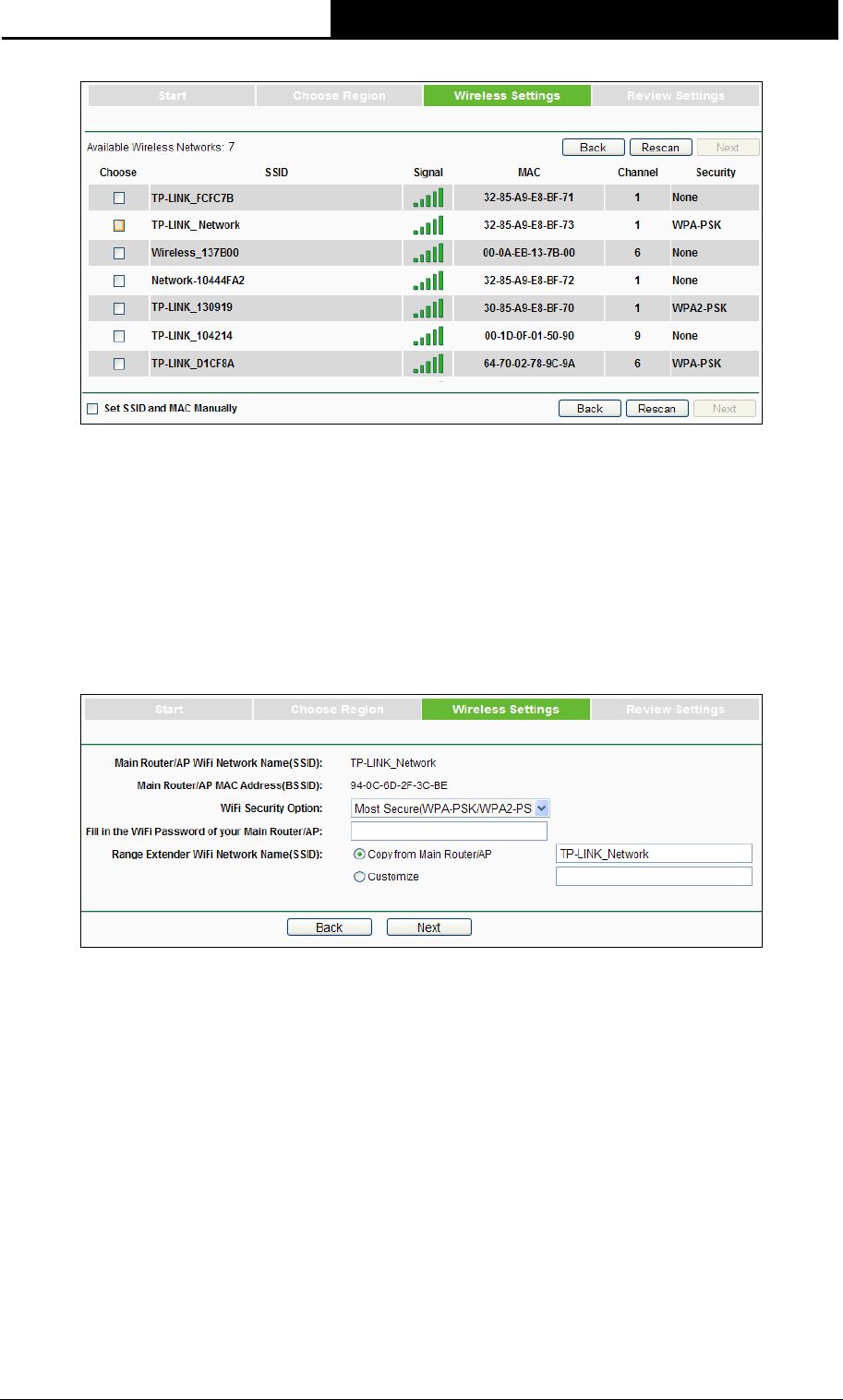Click Rescan button above network list

661,148
